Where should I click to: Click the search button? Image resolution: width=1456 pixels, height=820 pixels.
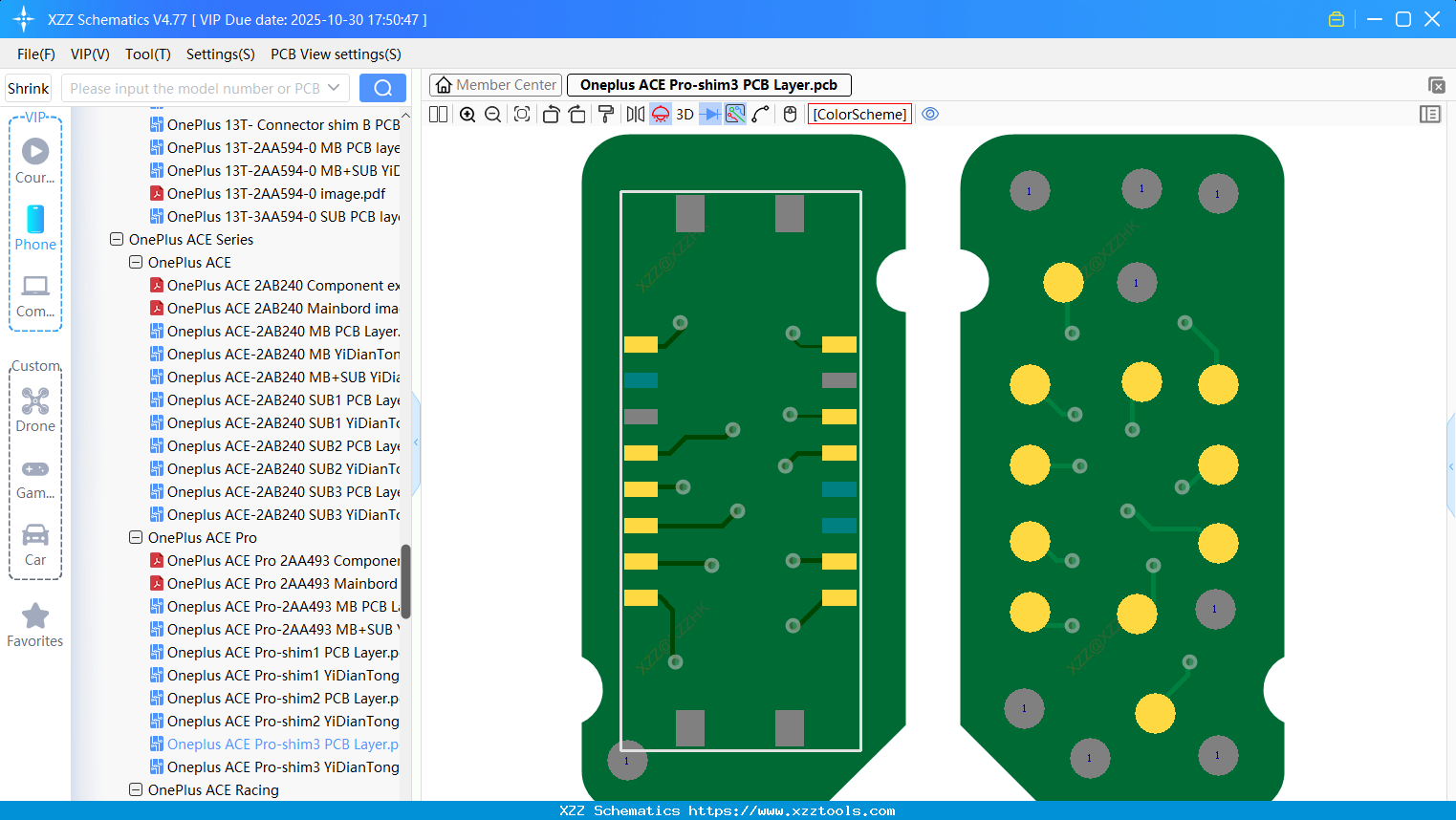point(382,88)
